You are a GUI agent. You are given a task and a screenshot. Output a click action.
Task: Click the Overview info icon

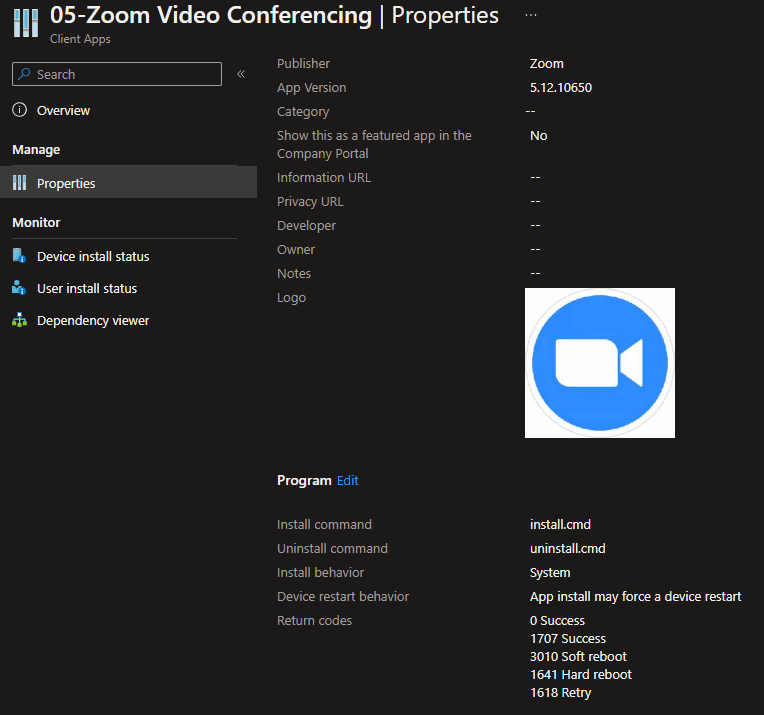tap(19, 110)
